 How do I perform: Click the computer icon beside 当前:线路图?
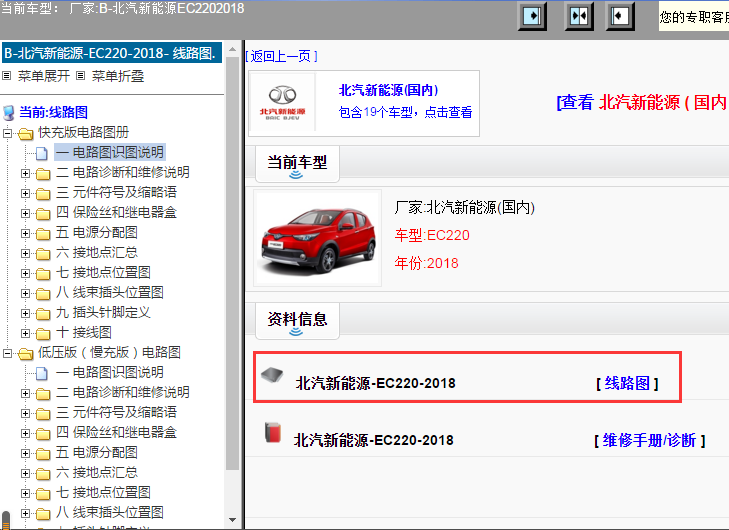[x=8, y=113]
